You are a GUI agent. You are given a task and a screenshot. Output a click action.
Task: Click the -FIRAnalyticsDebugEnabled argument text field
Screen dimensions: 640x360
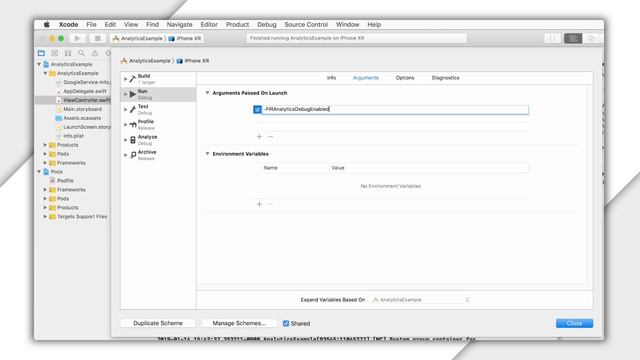pos(395,109)
